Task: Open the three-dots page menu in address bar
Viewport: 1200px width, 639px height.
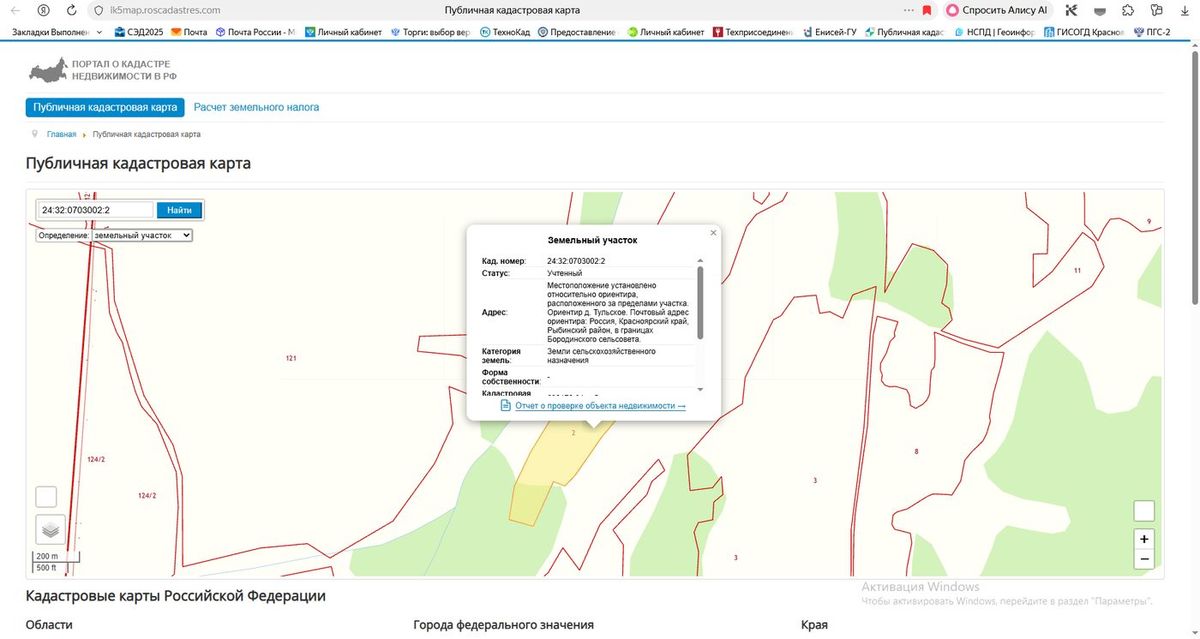Action: point(908,10)
